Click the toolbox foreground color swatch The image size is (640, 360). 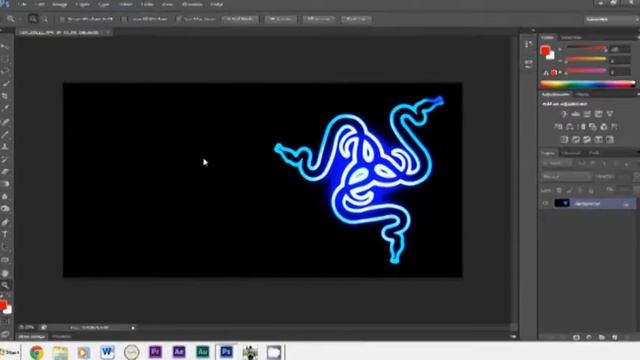(3, 305)
